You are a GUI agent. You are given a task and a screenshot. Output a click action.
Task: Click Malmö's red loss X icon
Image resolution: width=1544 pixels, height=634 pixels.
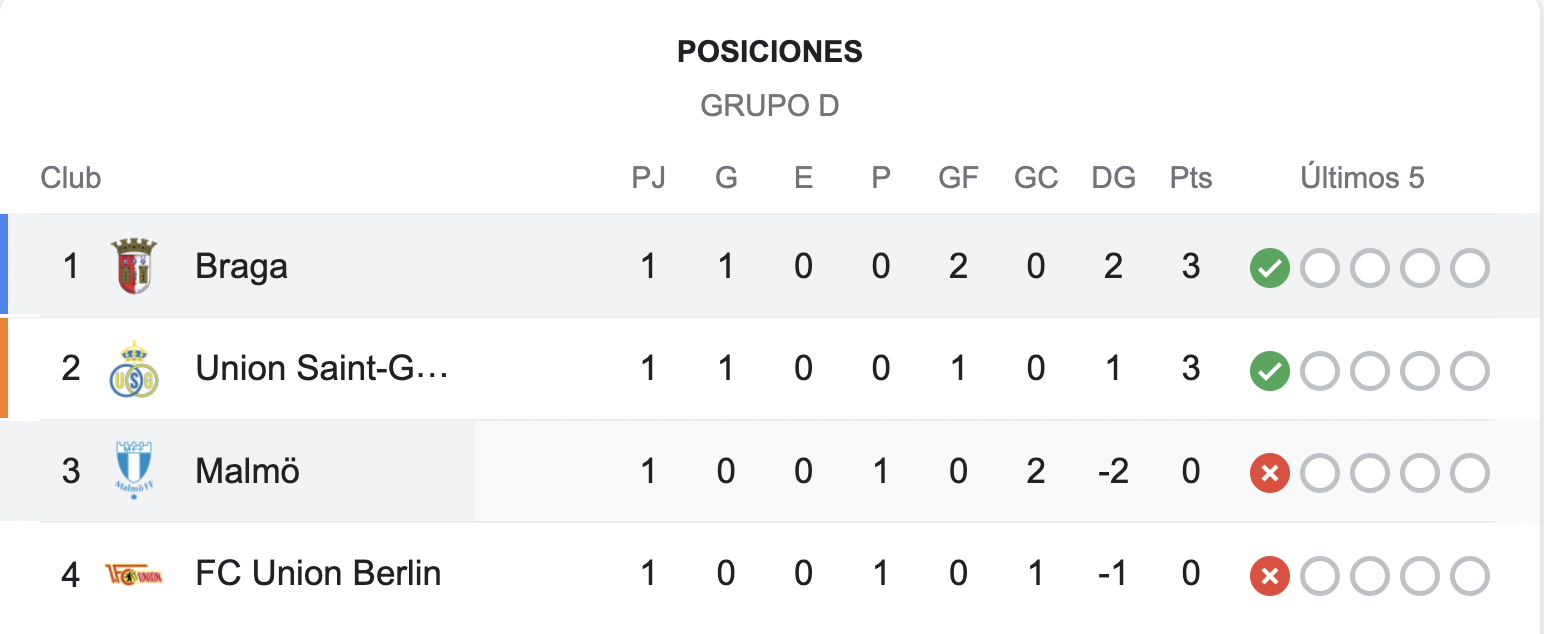(x=1270, y=473)
